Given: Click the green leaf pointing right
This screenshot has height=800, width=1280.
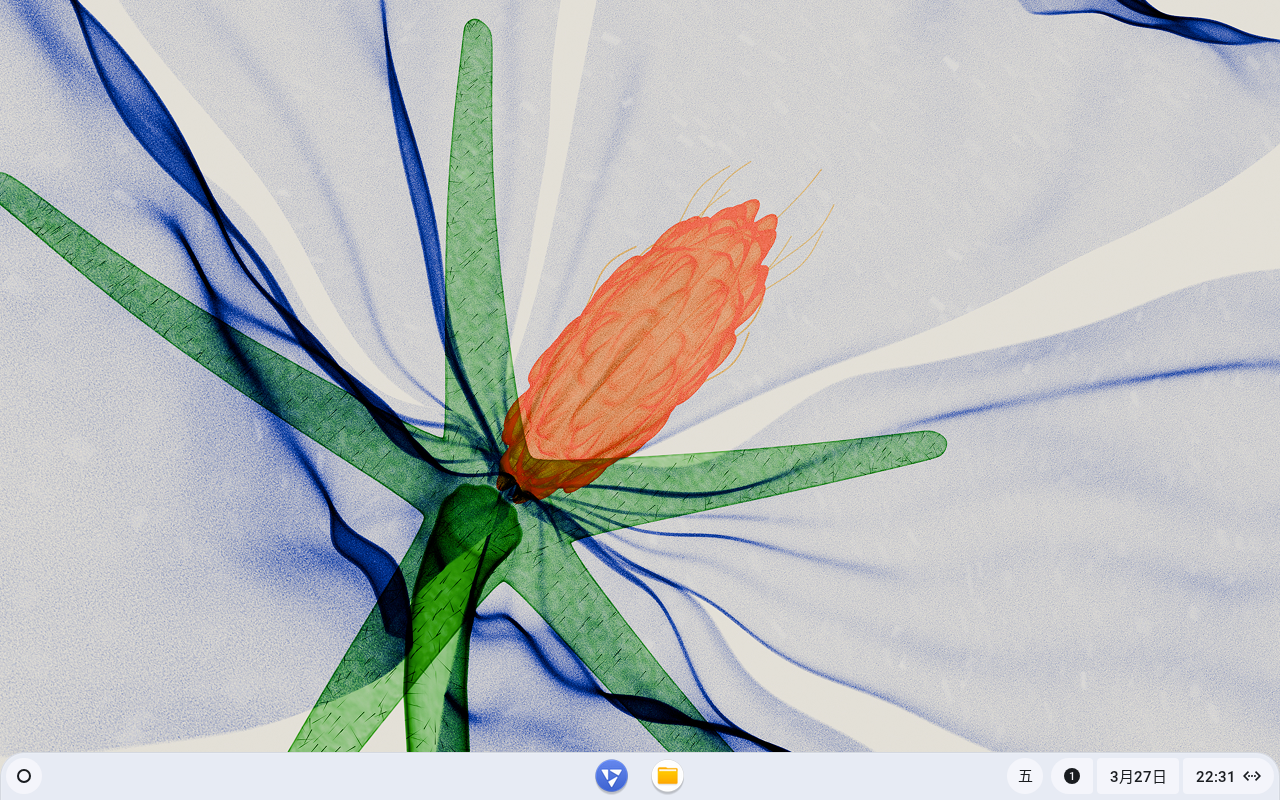Looking at the screenshot, I should pyautogui.click(x=800, y=460).
